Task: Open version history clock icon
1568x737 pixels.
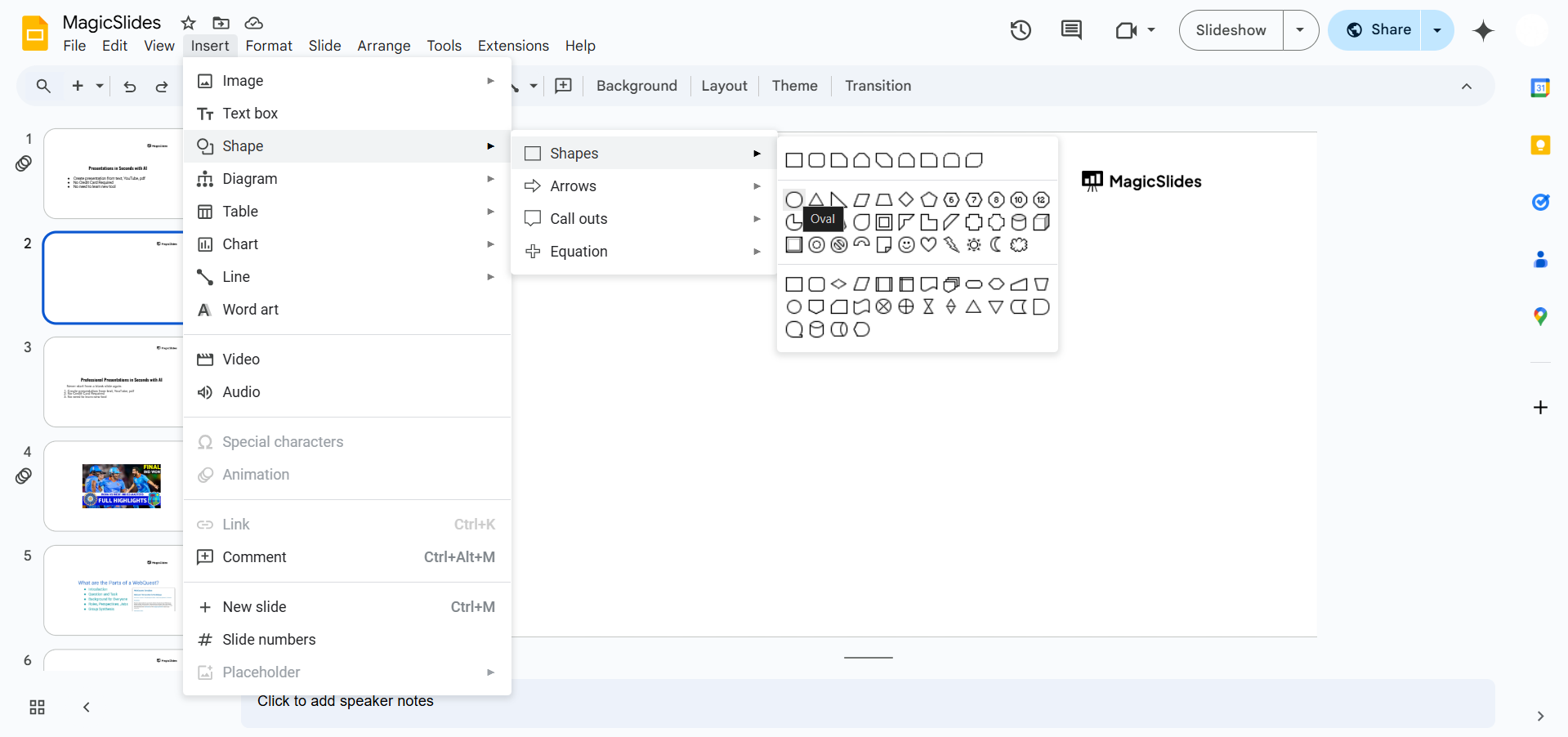Action: 1021,30
